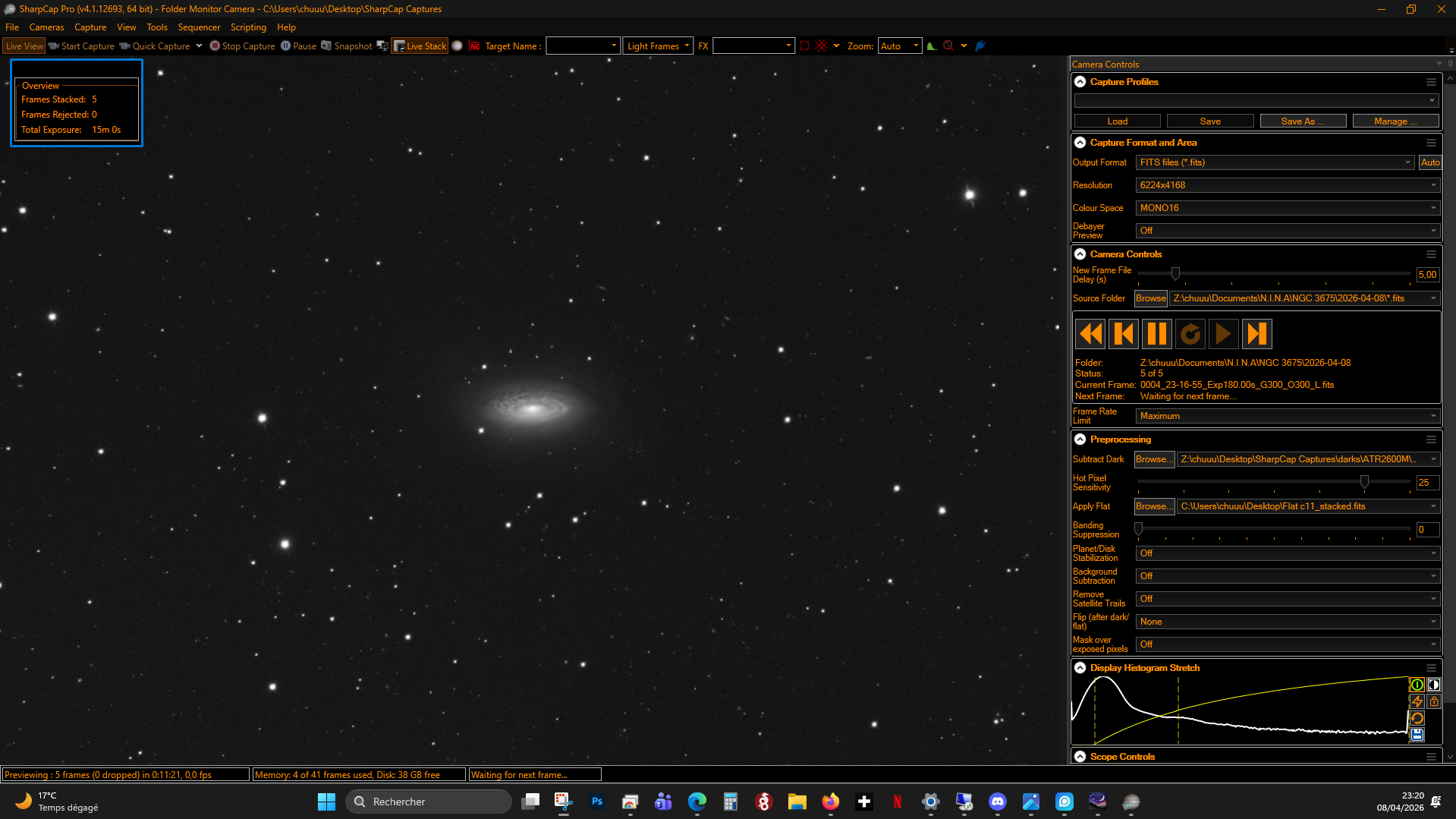Open the Tools menu
The image size is (1456, 819).
click(x=157, y=27)
